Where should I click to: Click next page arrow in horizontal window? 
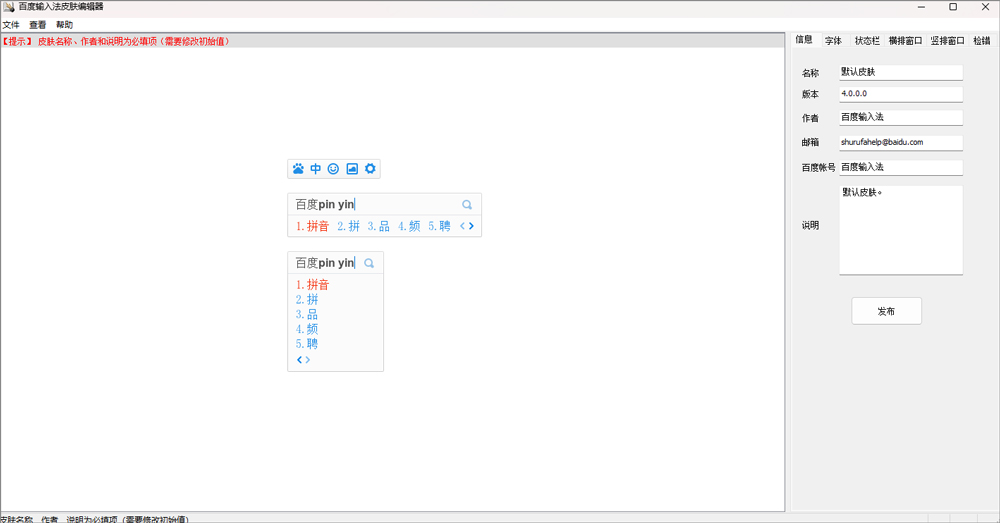click(x=471, y=226)
